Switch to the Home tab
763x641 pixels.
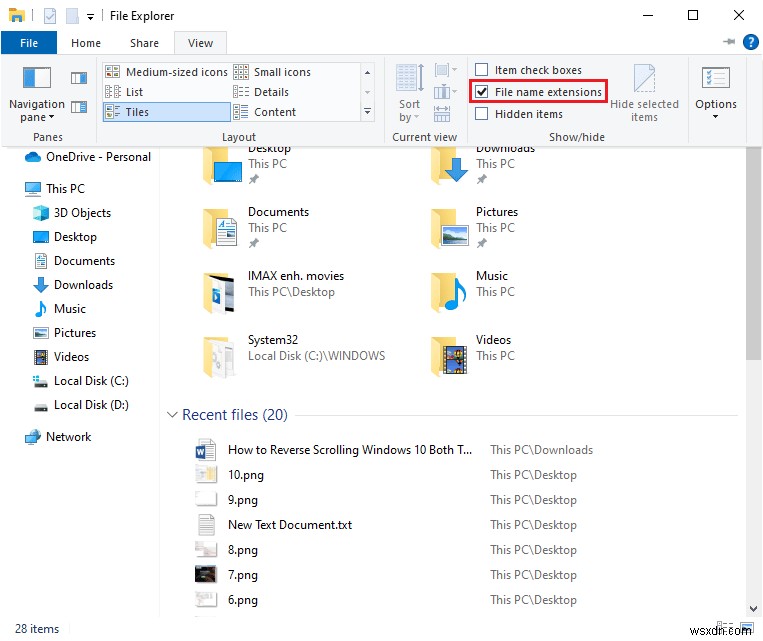tap(86, 43)
